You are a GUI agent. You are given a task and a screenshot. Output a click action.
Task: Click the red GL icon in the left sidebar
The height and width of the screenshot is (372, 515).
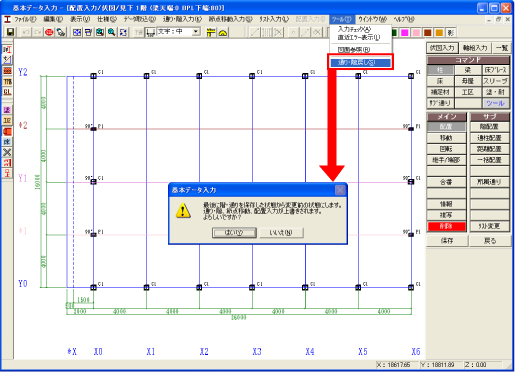click(x=7, y=92)
